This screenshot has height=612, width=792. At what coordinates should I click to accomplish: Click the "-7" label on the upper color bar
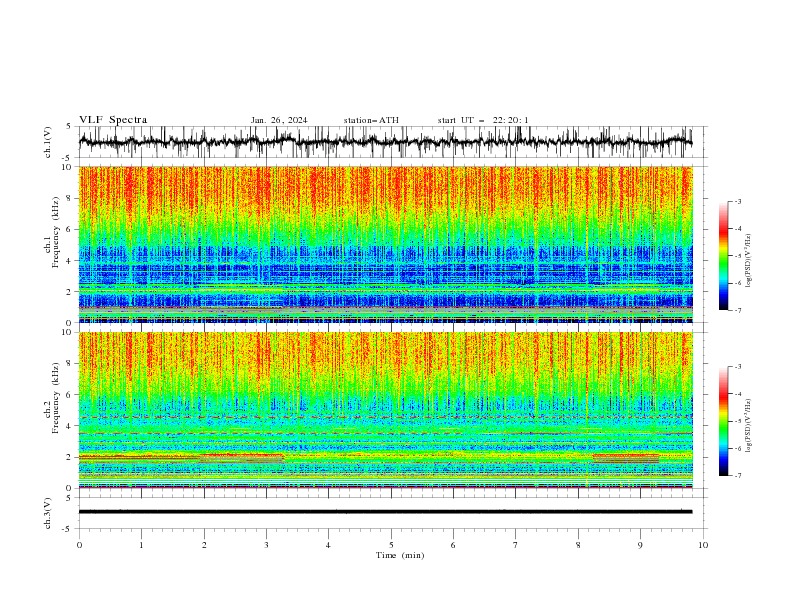pos(738,310)
